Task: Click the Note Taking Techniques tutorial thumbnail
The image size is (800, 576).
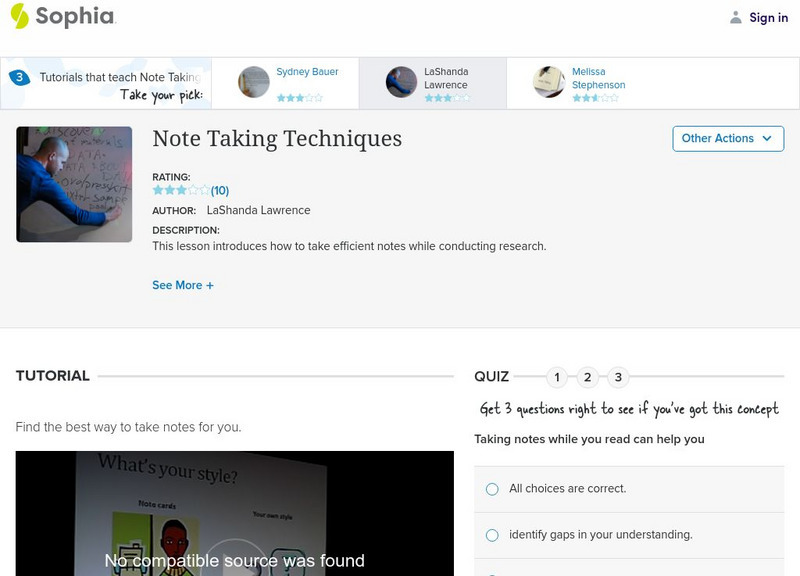Action: [74, 184]
